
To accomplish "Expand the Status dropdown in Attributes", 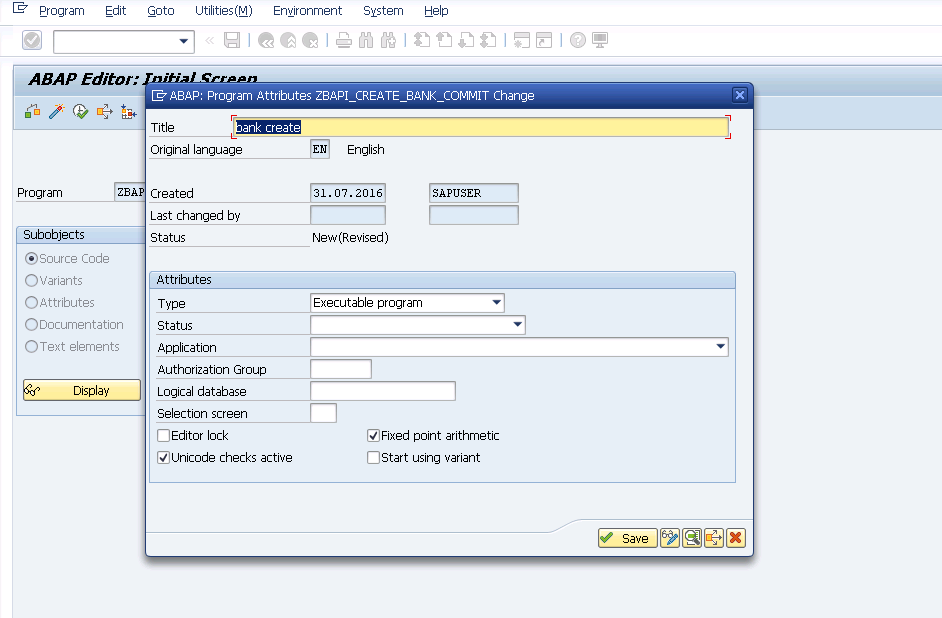I will point(518,324).
